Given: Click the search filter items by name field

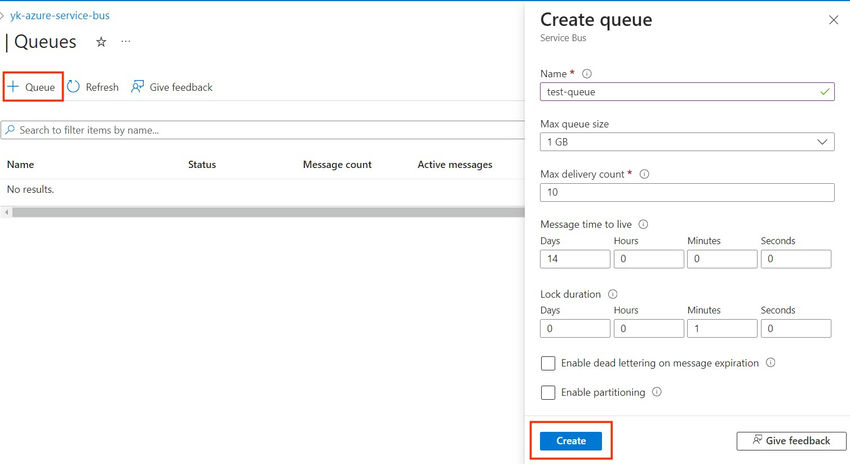Looking at the screenshot, I should click(260, 130).
